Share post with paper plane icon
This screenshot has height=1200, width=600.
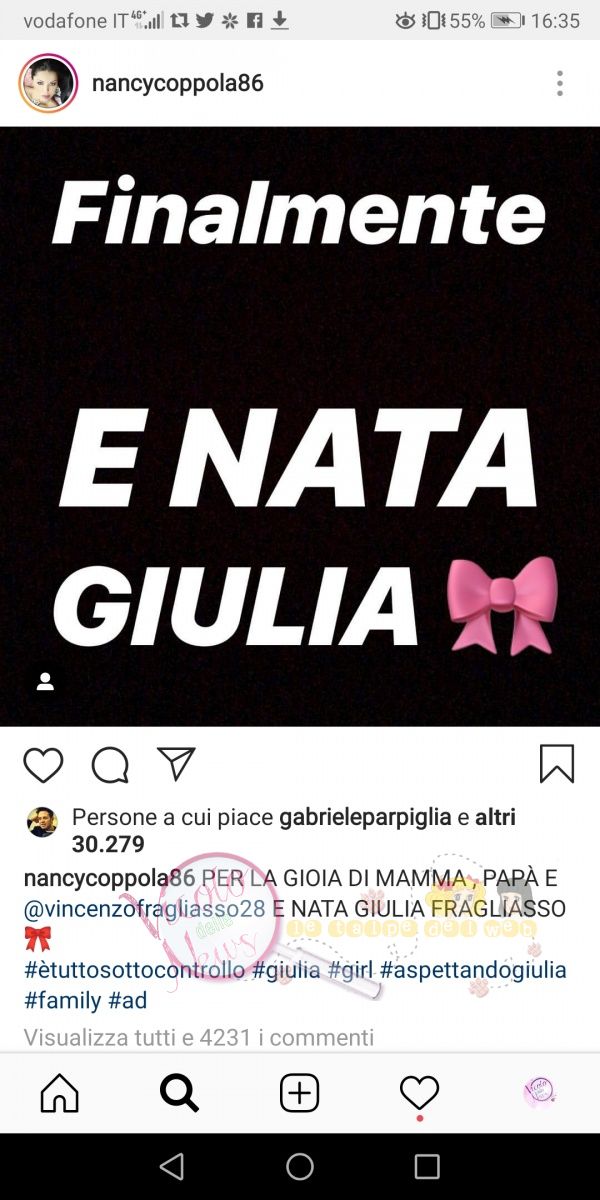point(177,765)
